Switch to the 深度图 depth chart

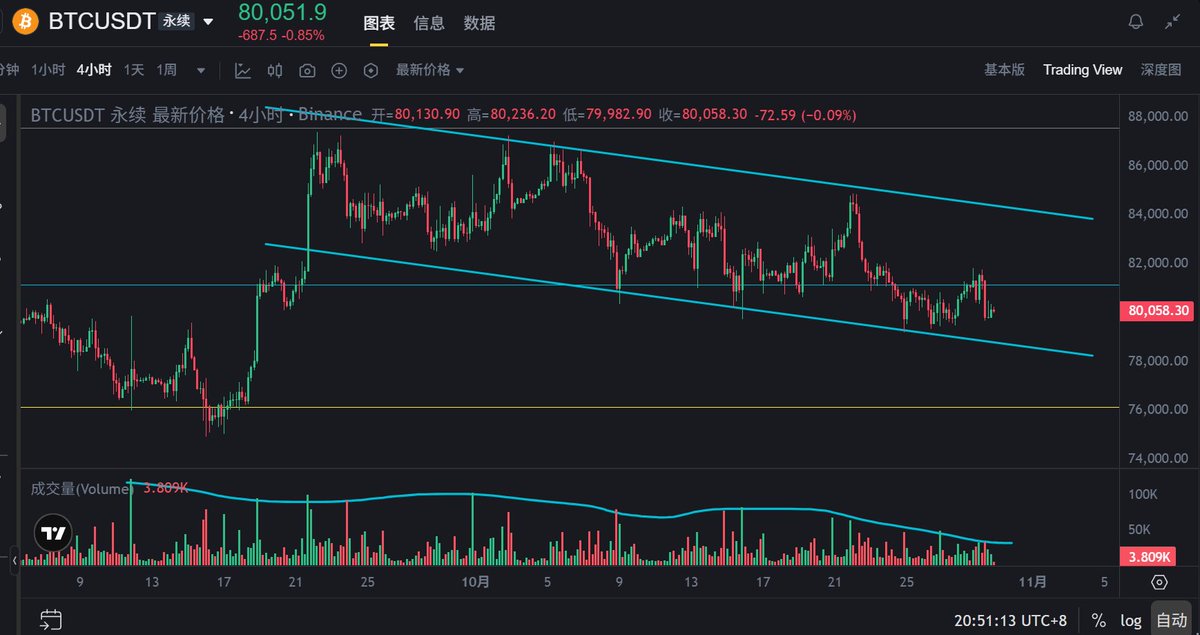1161,70
